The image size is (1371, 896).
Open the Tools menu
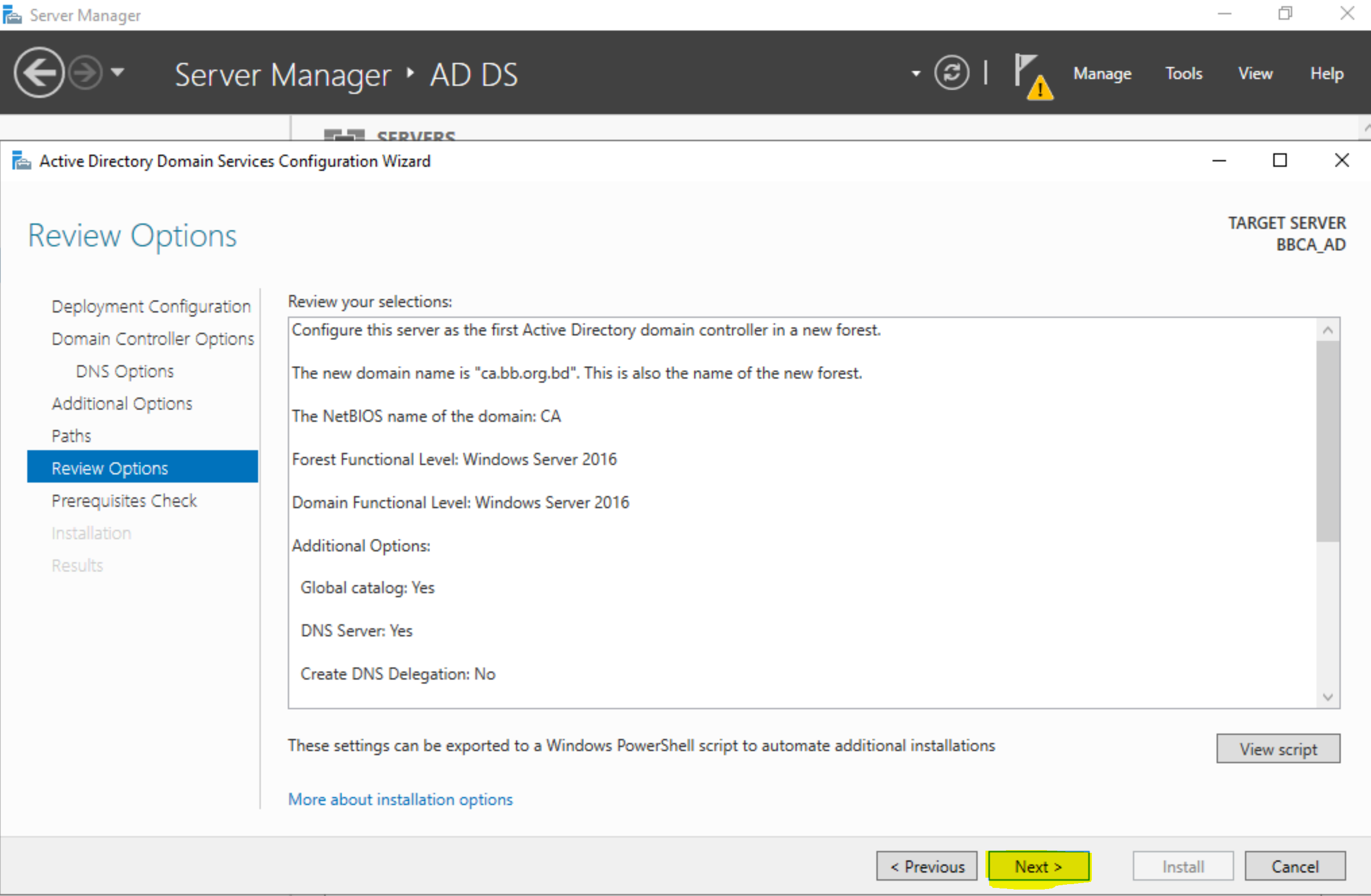click(1184, 74)
